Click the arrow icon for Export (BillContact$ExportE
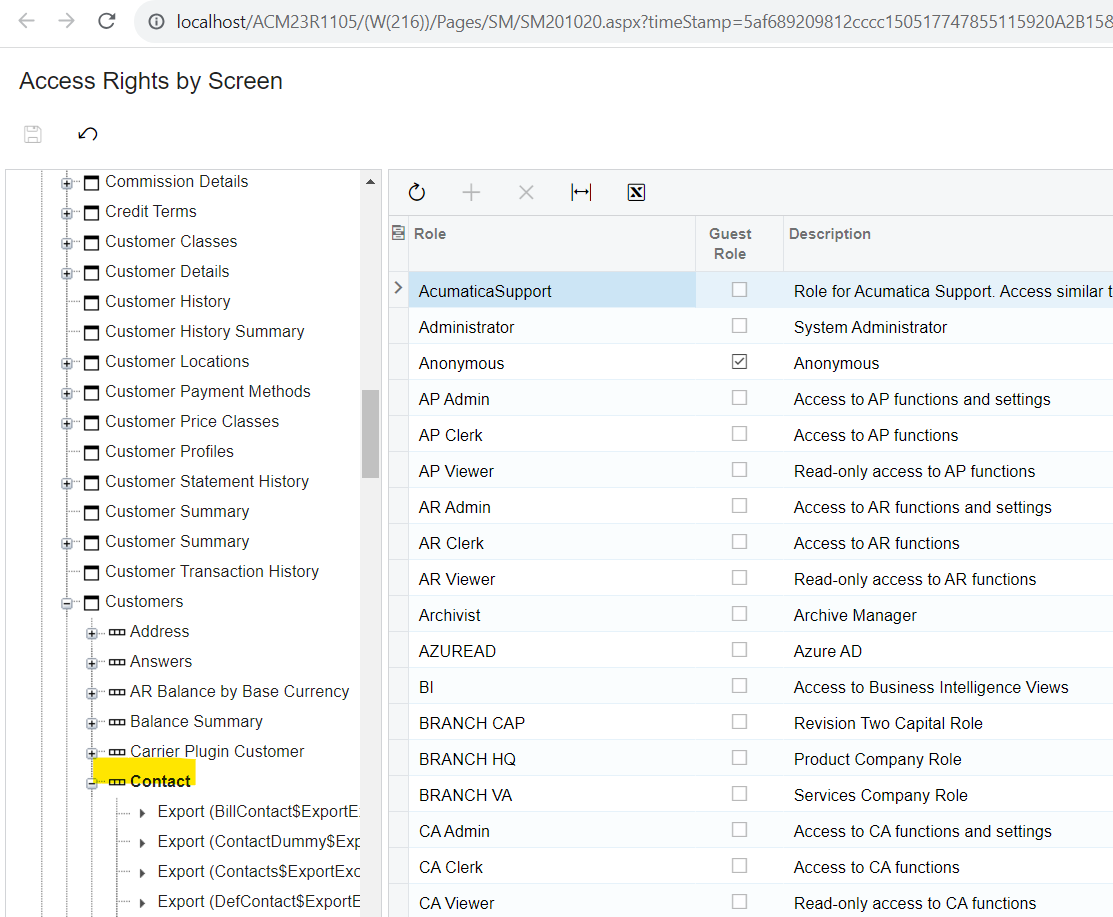 coord(142,813)
